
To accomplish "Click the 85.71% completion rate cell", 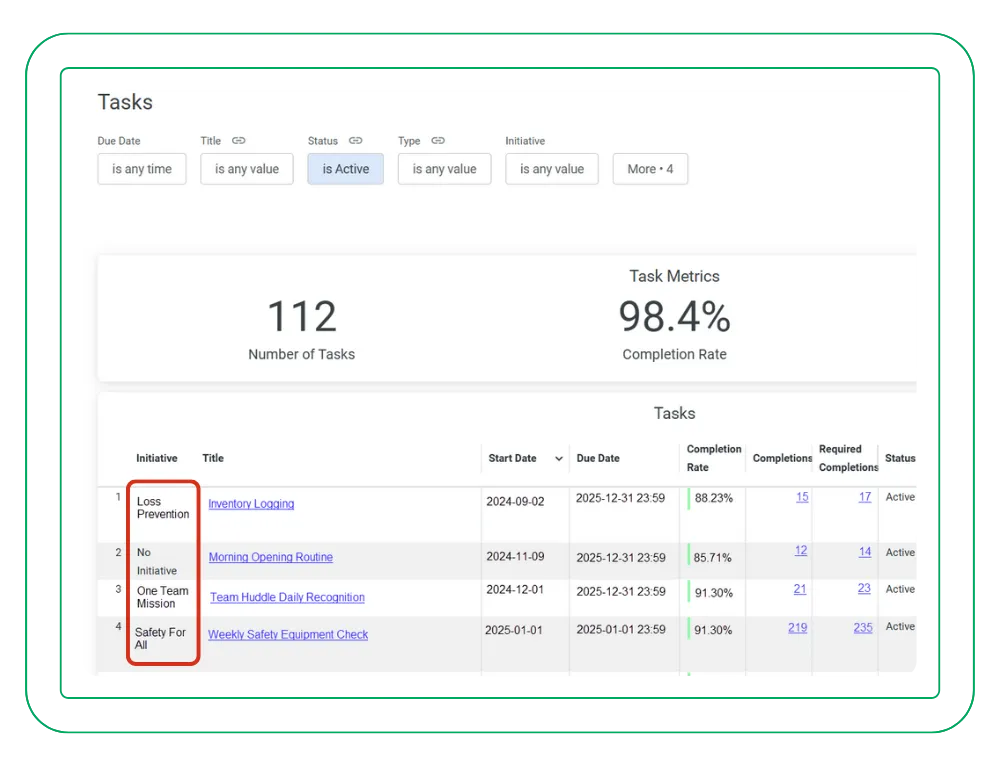I will pyautogui.click(x=712, y=558).
